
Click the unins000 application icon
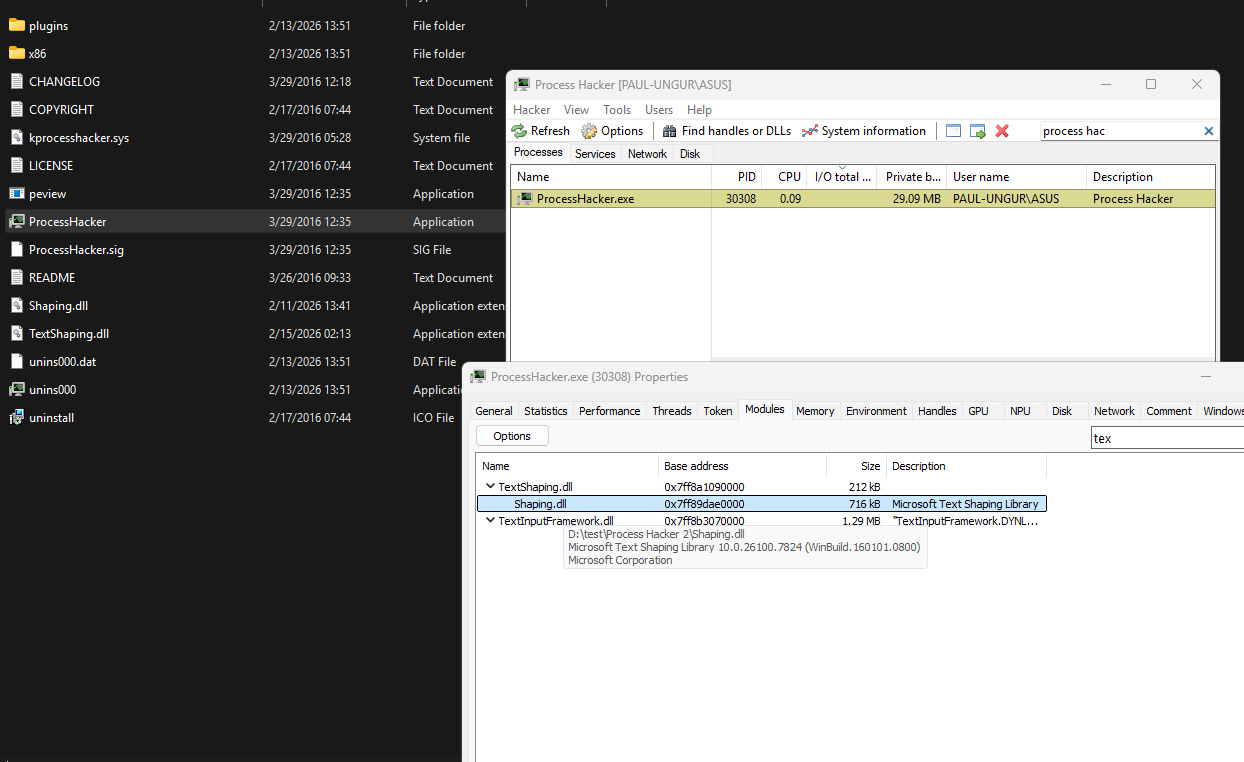[16, 390]
